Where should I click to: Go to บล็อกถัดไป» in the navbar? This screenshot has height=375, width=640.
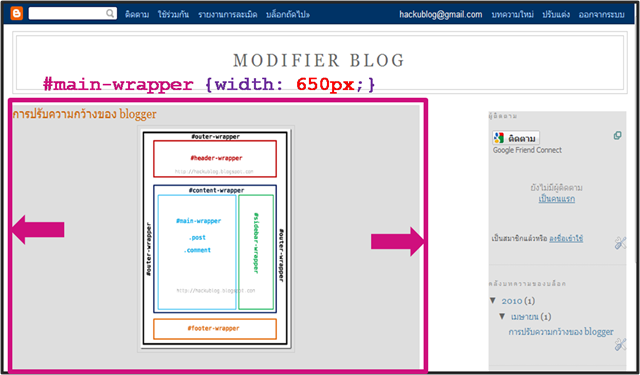[288, 15]
